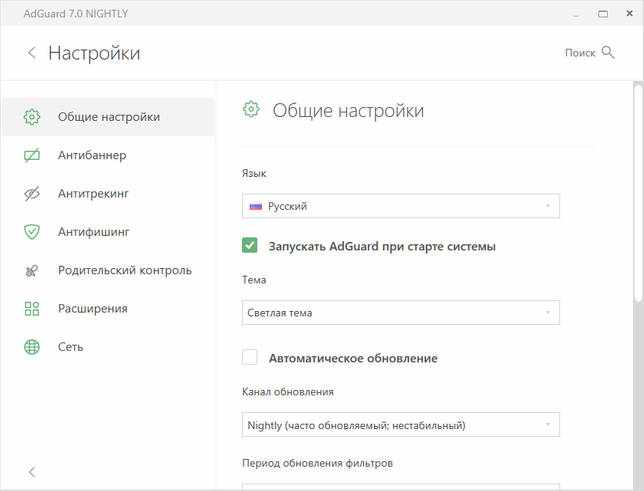The width and height of the screenshot is (644, 491).
Task: Open the Канал обновления Nightly dropdown
Action: [x=400, y=424]
